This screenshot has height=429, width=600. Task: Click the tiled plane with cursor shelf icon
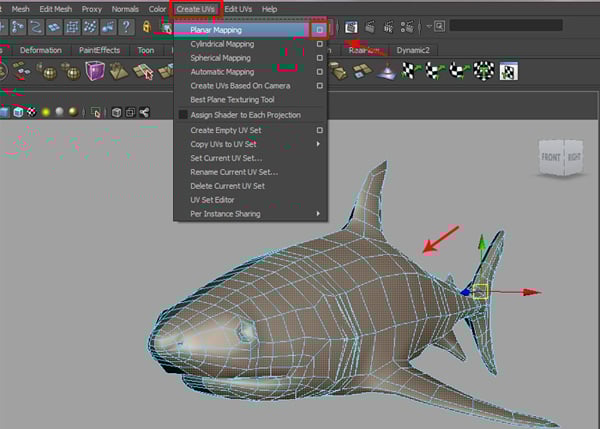(143, 72)
